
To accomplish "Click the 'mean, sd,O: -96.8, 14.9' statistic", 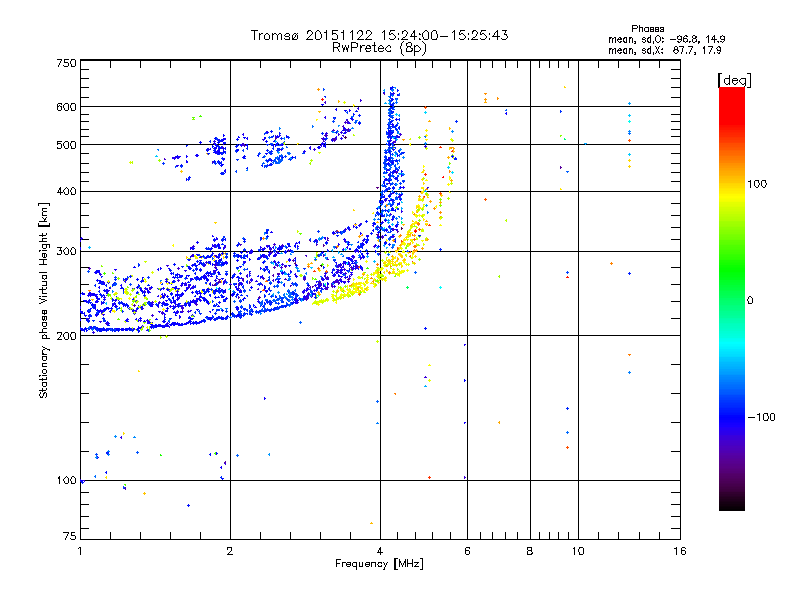I will [666, 39].
